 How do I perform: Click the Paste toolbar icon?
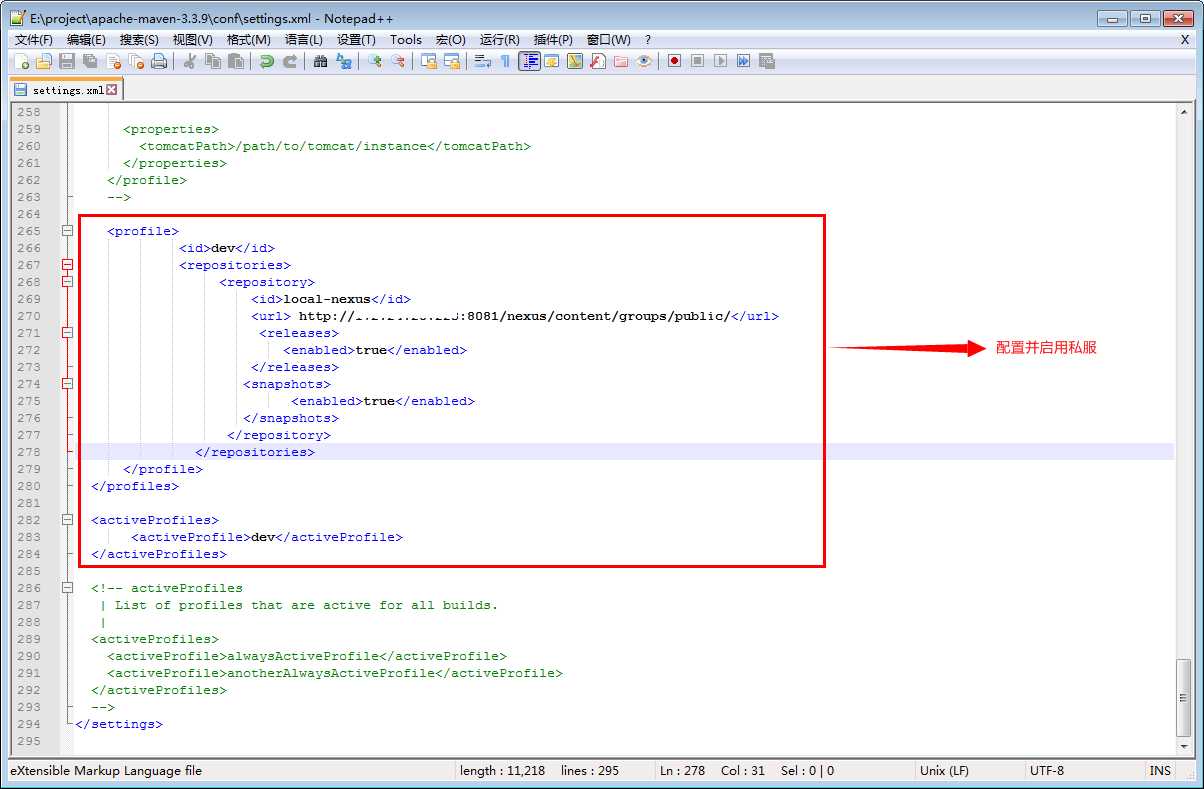236,61
